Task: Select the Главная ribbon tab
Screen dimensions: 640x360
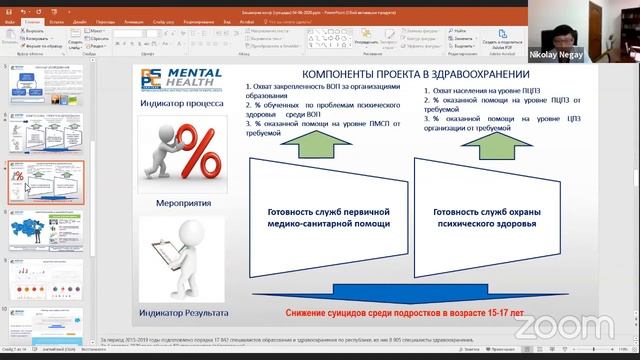Action: tap(33, 22)
